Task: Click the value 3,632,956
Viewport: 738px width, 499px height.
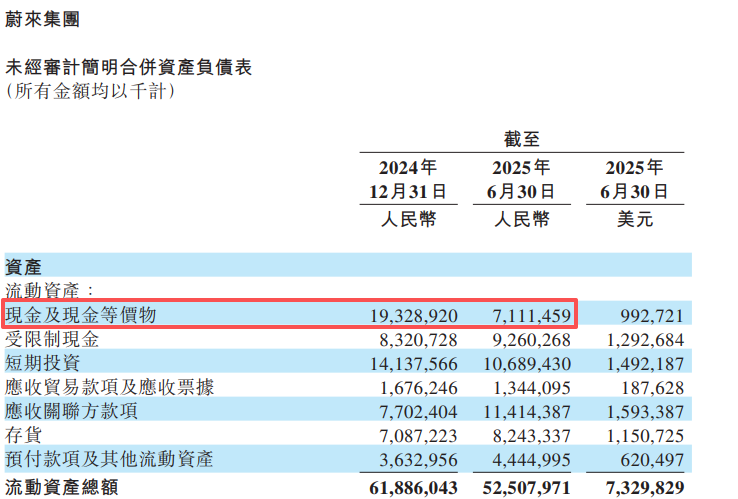Action: pyautogui.click(x=418, y=460)
